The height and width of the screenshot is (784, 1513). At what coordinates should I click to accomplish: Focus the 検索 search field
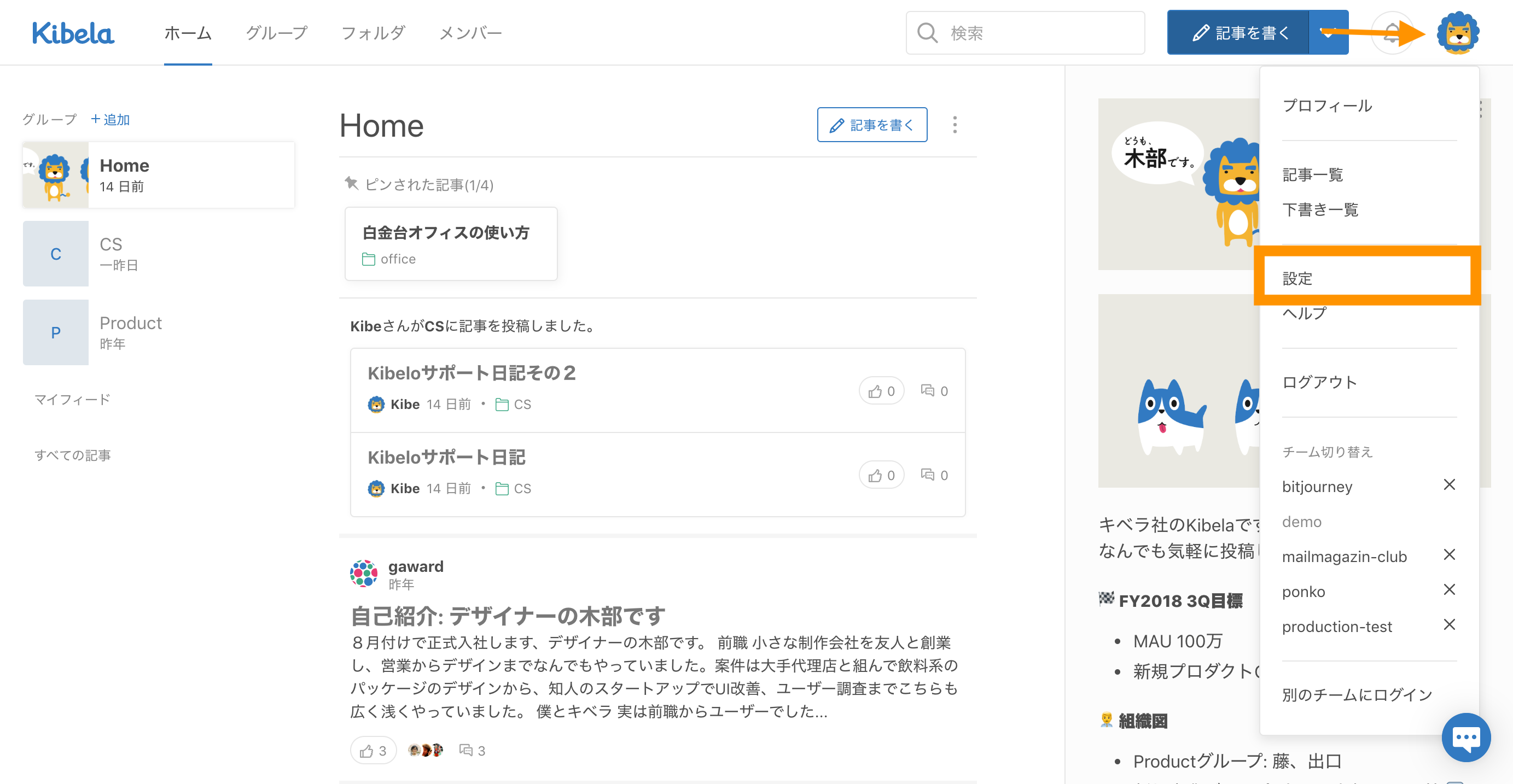(1034, 33)
